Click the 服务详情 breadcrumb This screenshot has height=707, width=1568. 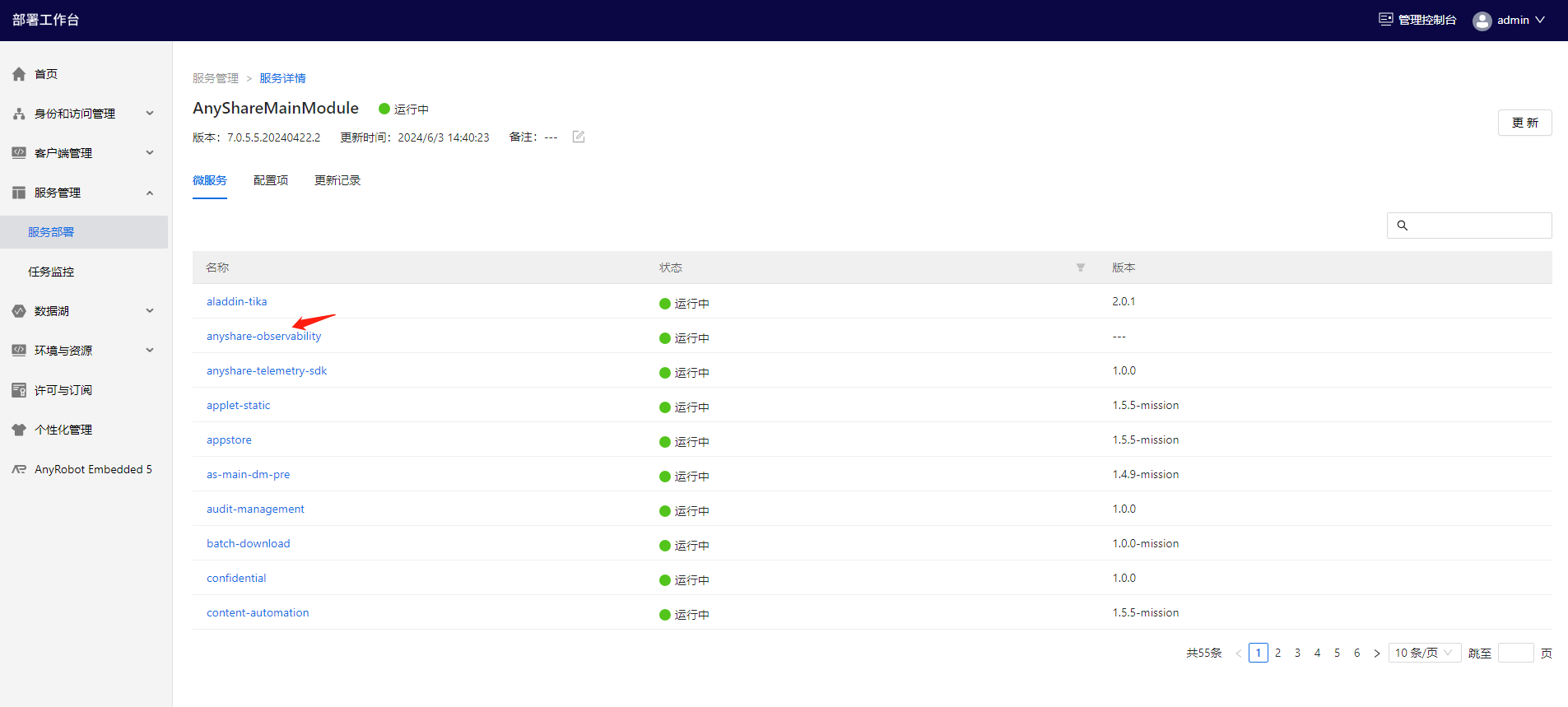[x=283, y=78]
